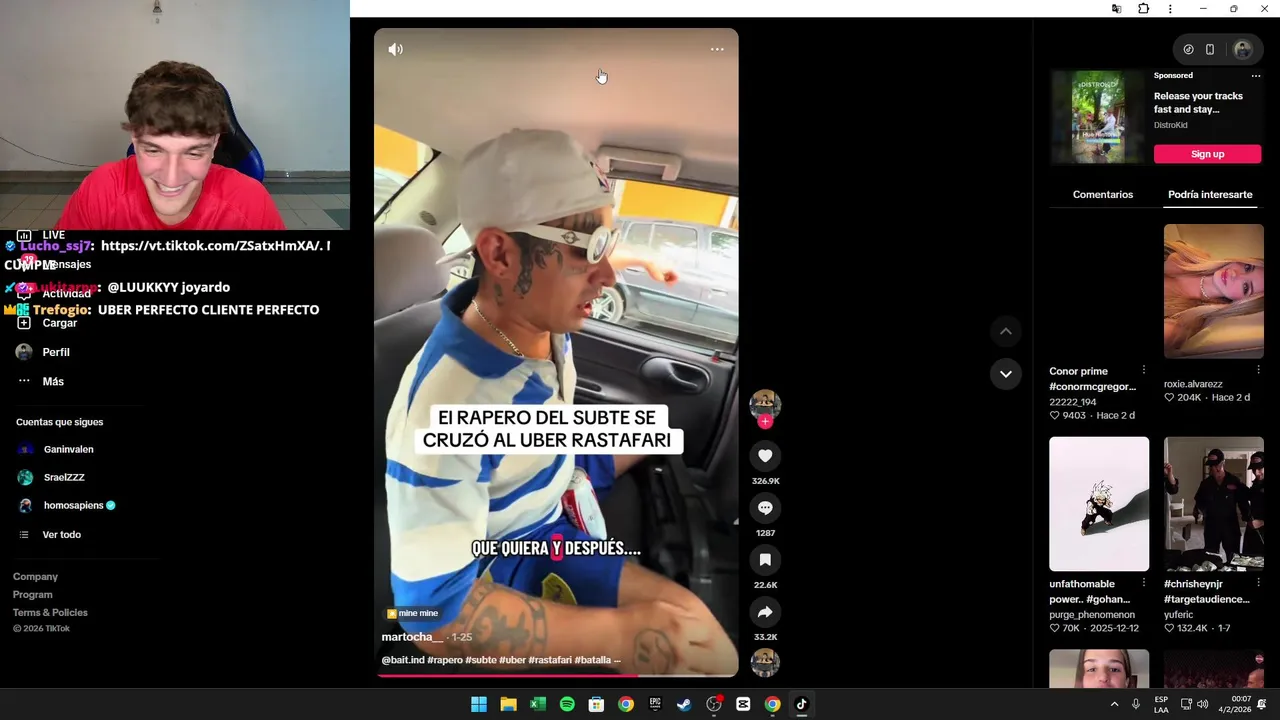Go to the previous video arrow
The height and width of the screenshot is (720, 1280).
1006,331
